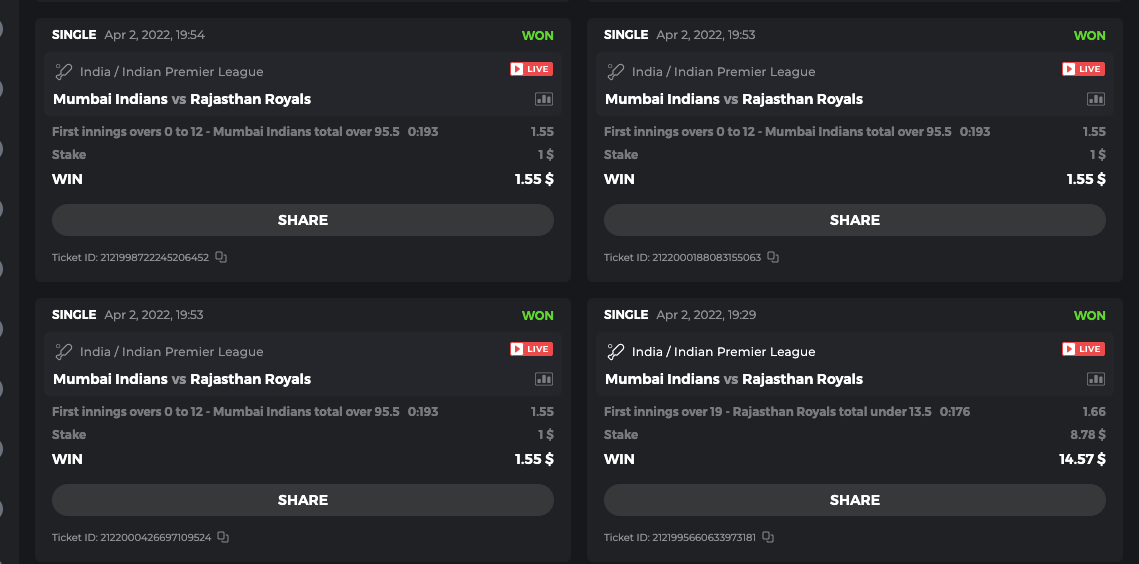The width and height of the screenshot is (1139, 564).
Task: Show statistics icon in ticket 109524 card
Action: [x=544, y=379]
